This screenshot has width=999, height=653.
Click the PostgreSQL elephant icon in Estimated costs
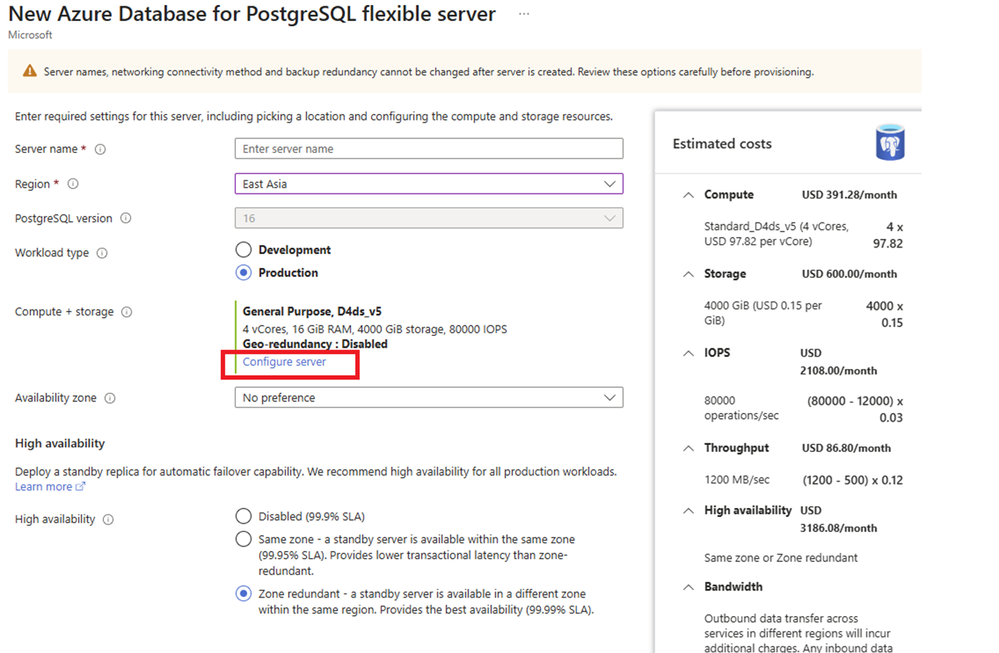(x=890, y=142)
